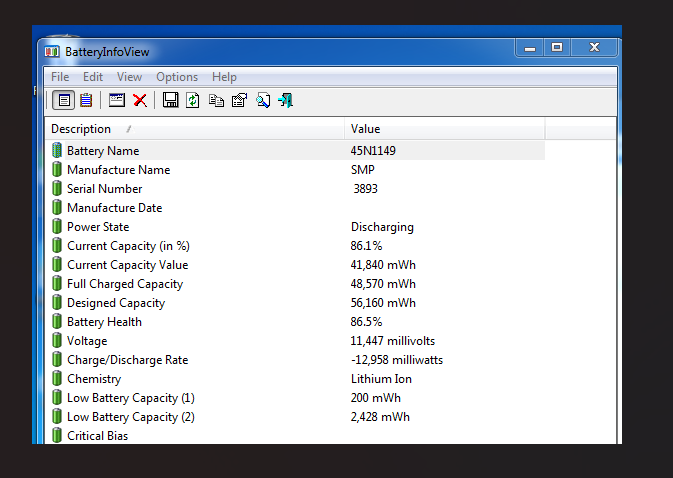This screenshot has height=478, width=673.
Task: Select the Serial Number row label
Action: (x=104, y=189)
